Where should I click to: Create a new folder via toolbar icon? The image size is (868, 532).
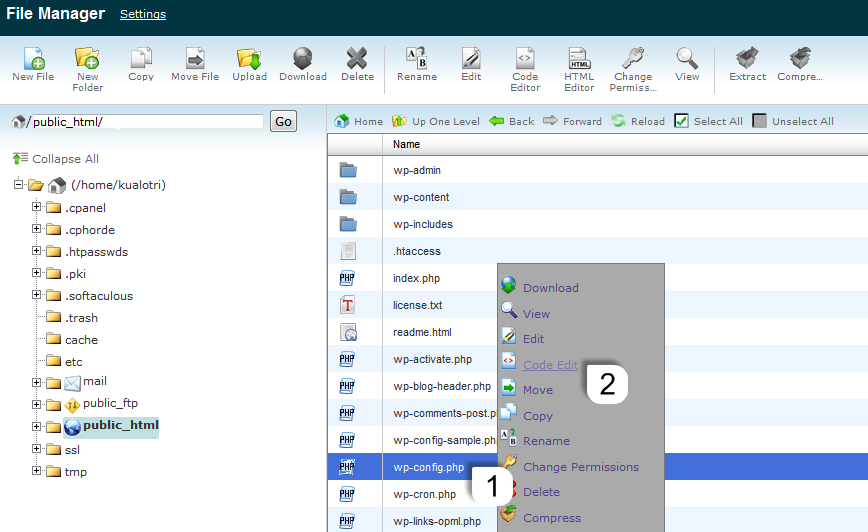(87, 60)
